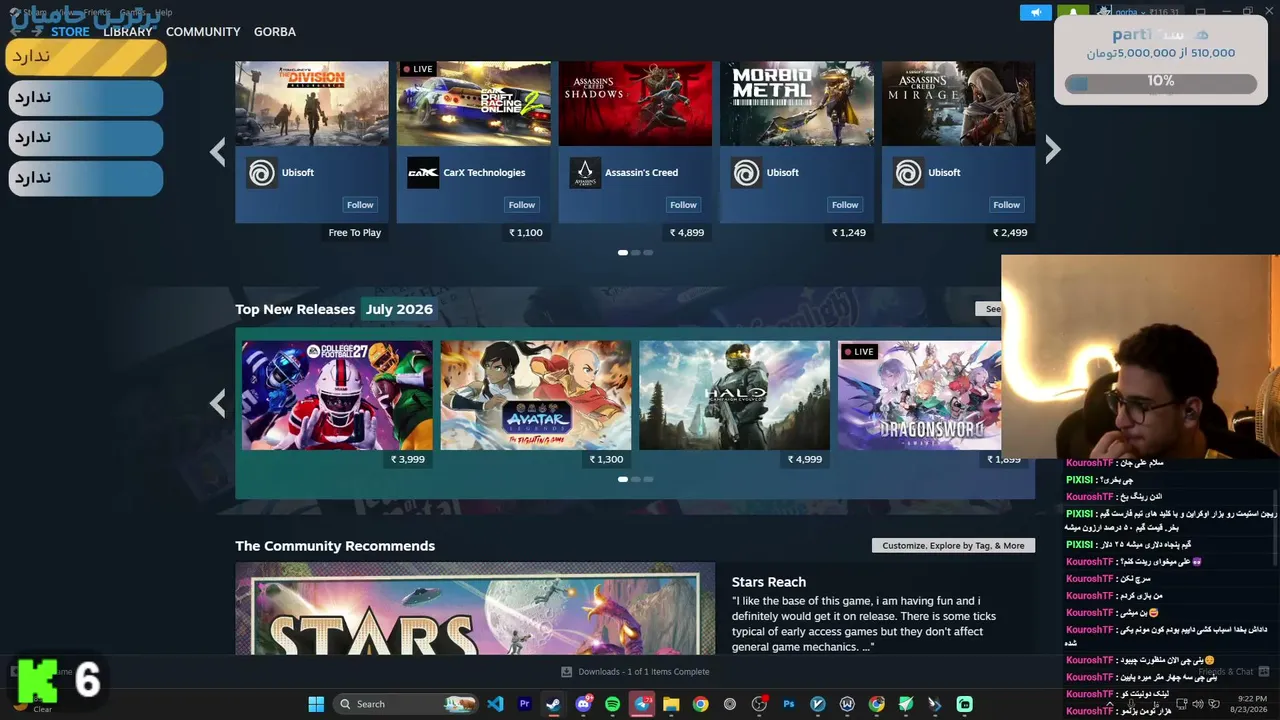Click the Ubisoft logo under The Division

tap(262, 173)
